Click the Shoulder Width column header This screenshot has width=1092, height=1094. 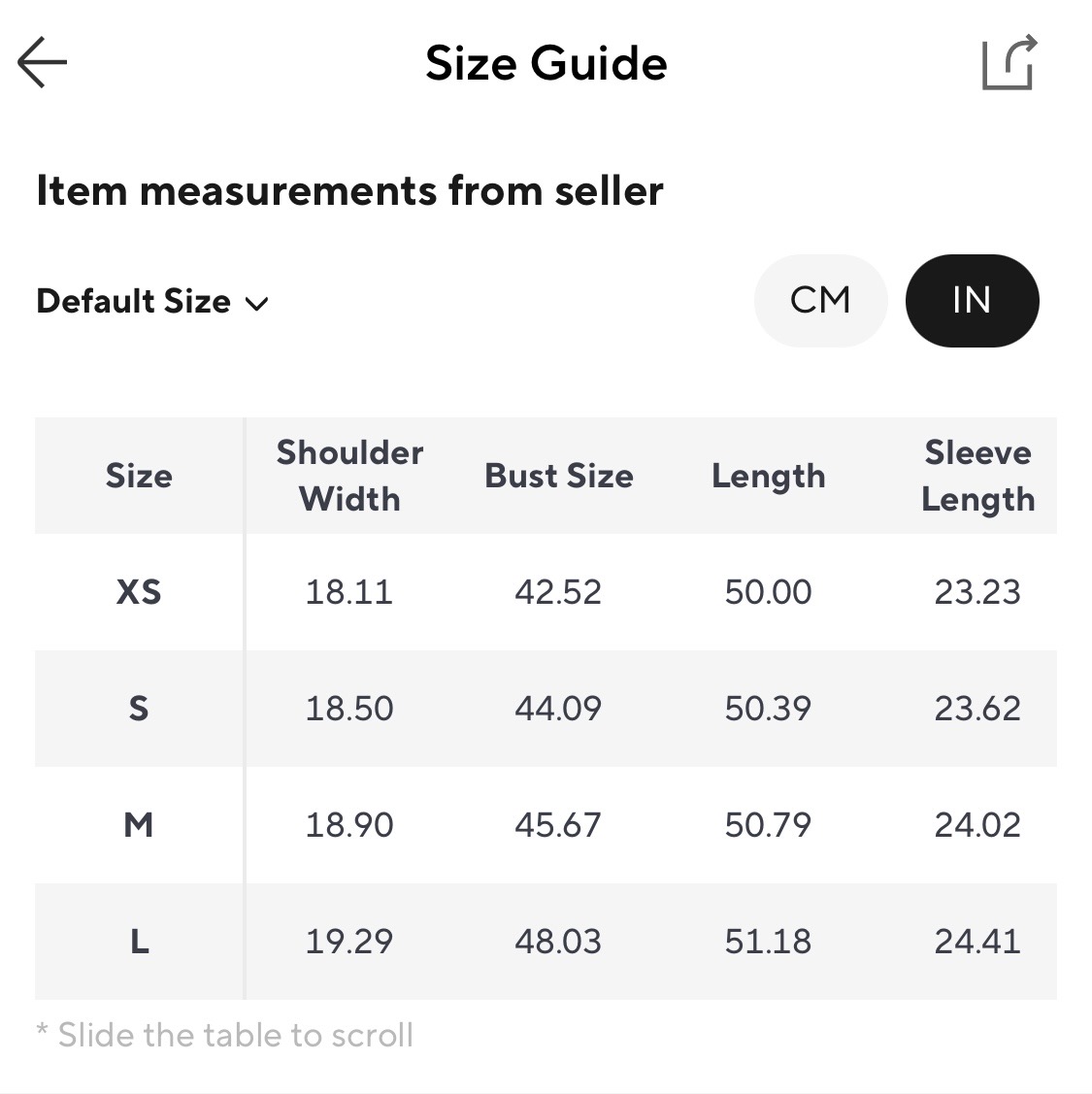349,476
